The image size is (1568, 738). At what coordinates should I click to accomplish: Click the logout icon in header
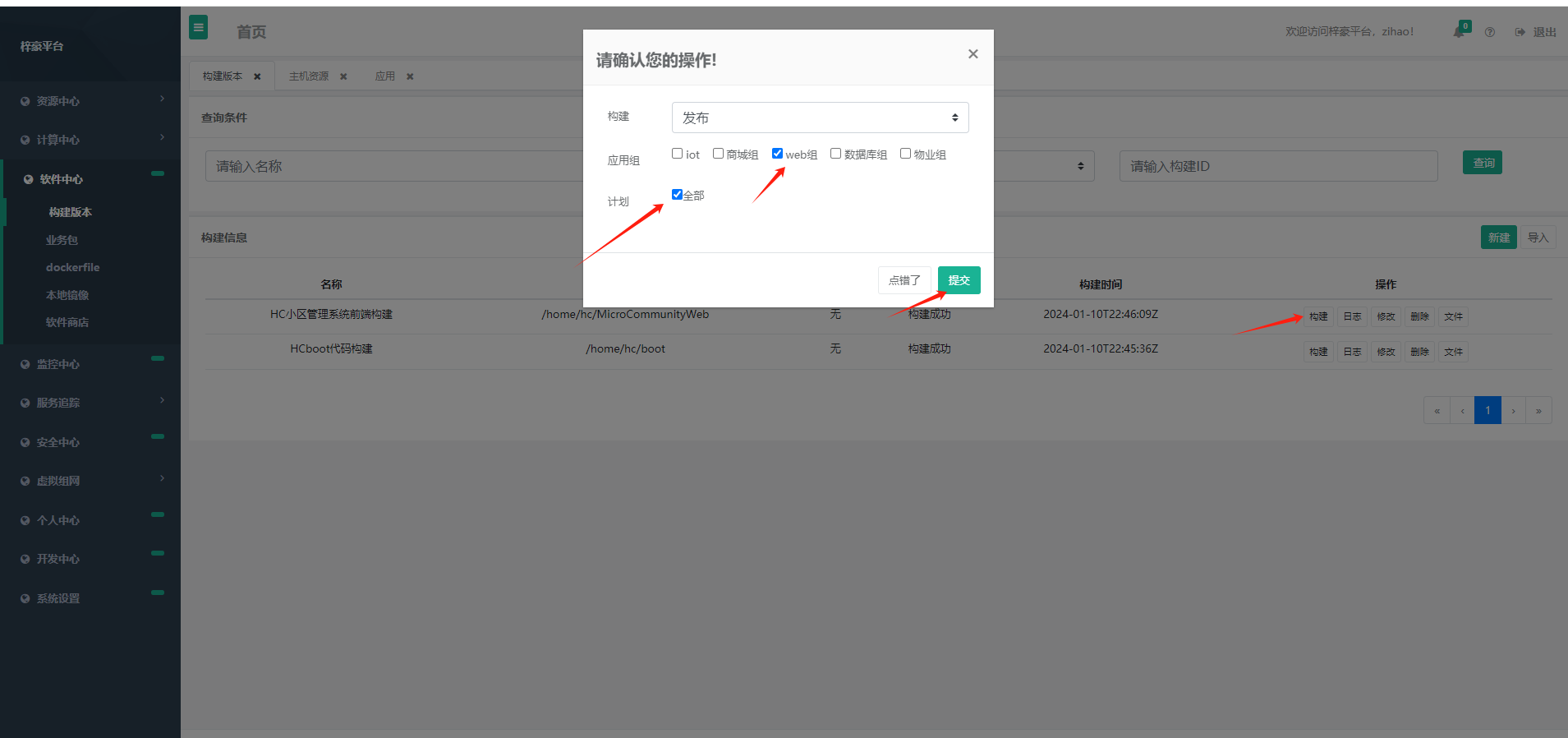point(1520,32)
